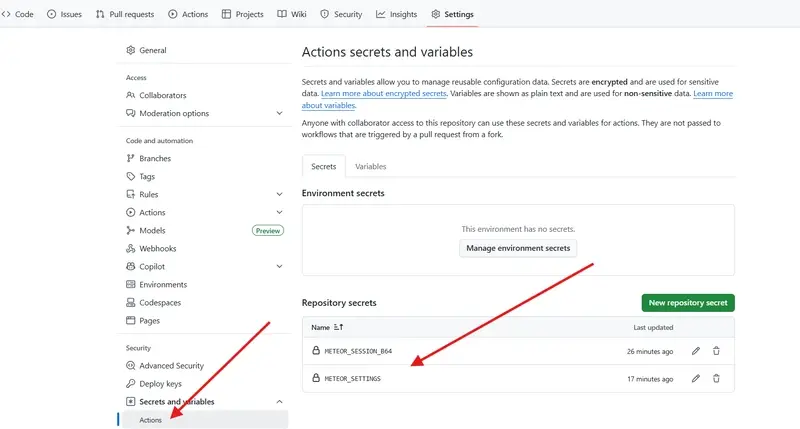Screen dimensions: 800x429
Task: Open the Insights repository tab
Action: pyautogui.click(x=397, y=14)
